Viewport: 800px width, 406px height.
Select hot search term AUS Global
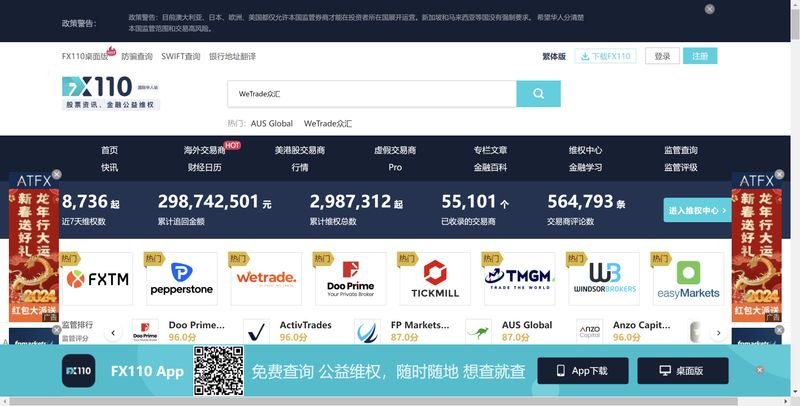coord(271,123)
